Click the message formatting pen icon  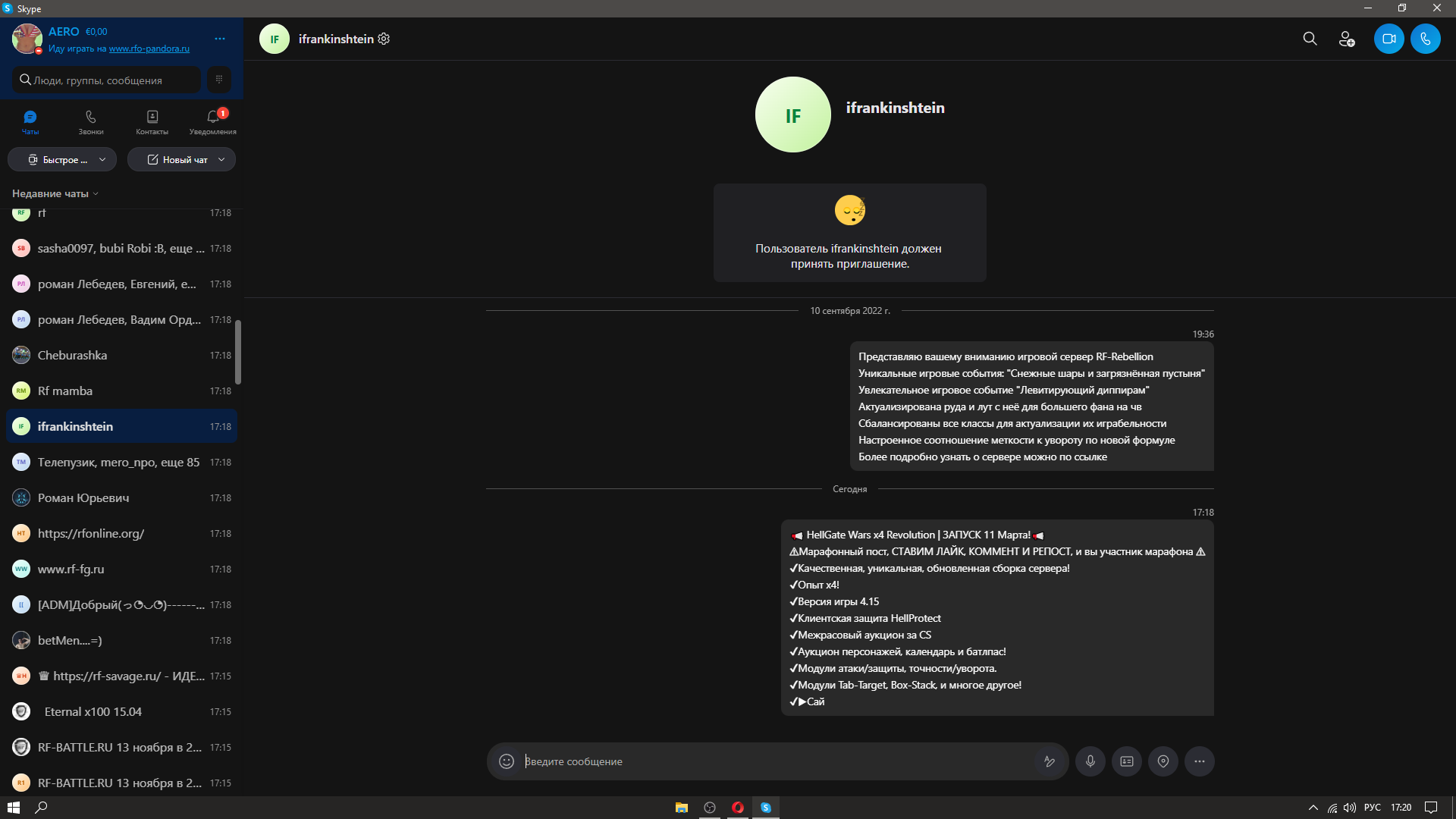tap(1050, 761)
